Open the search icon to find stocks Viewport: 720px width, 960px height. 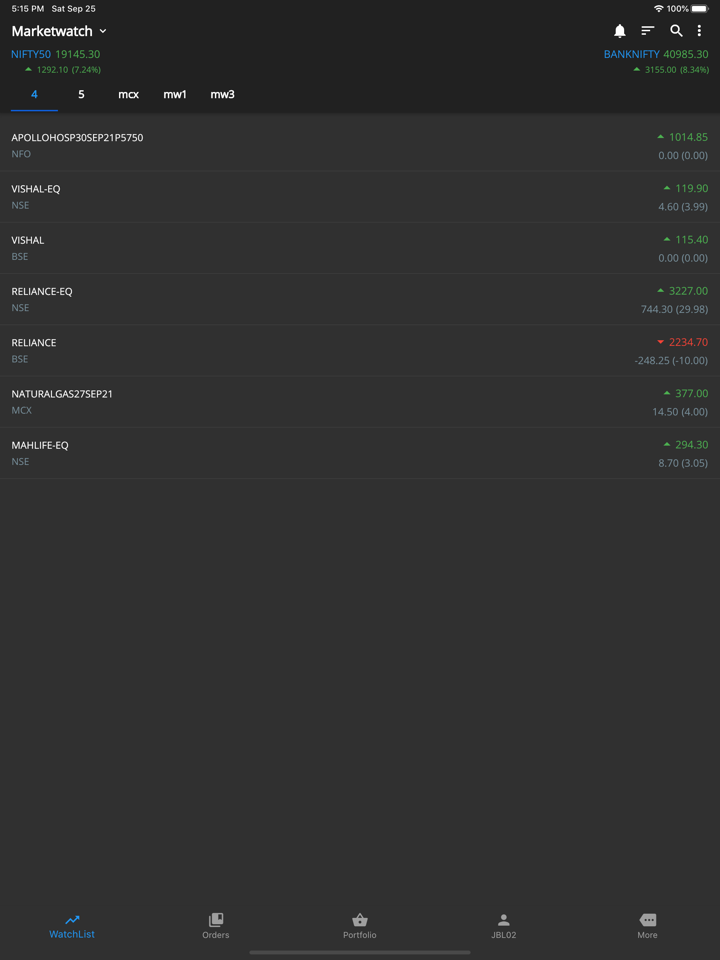coord(675,31)
